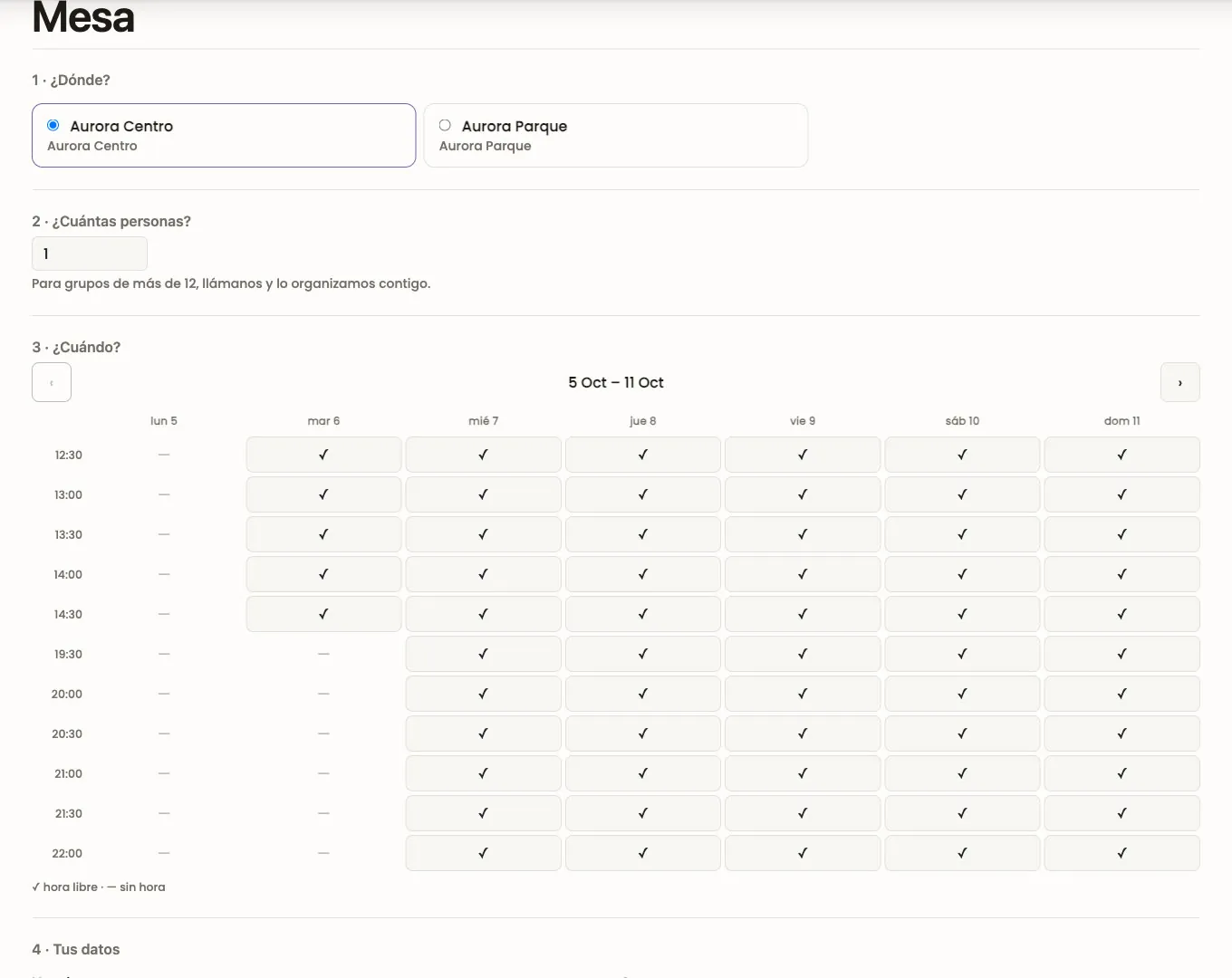Pick the 20:30 slot on jue 8
This screenshot has width=1232, height=978.
(643, 733)
